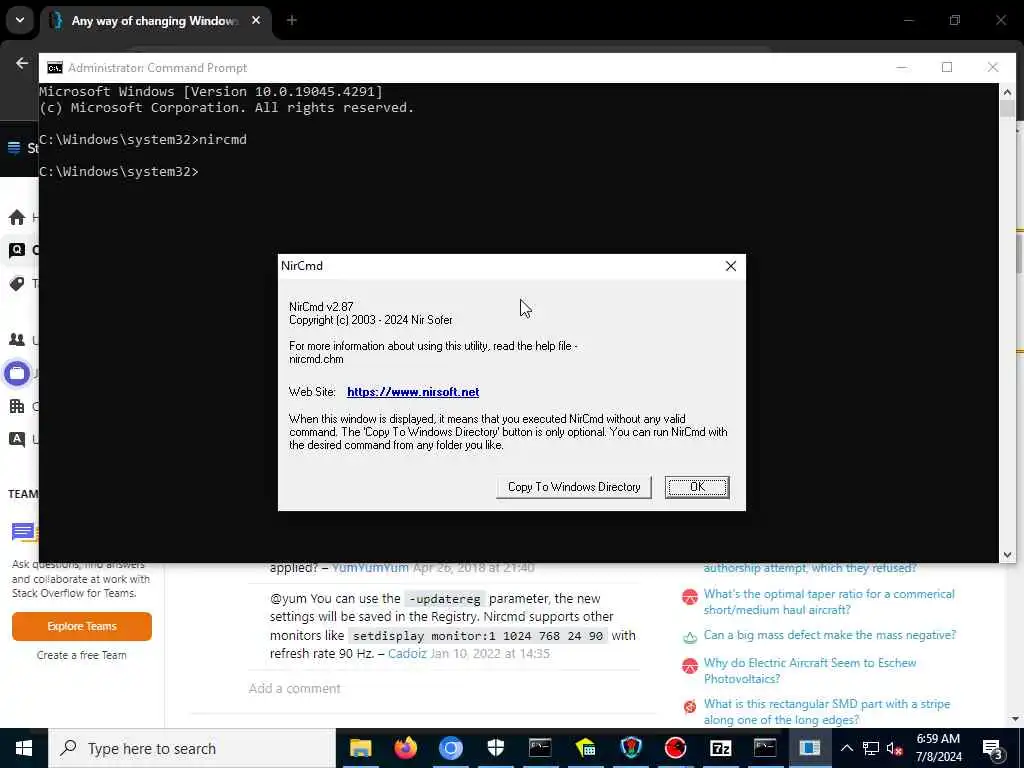
Task: Open a new browser tab
Action: click(x=292, y=20)
